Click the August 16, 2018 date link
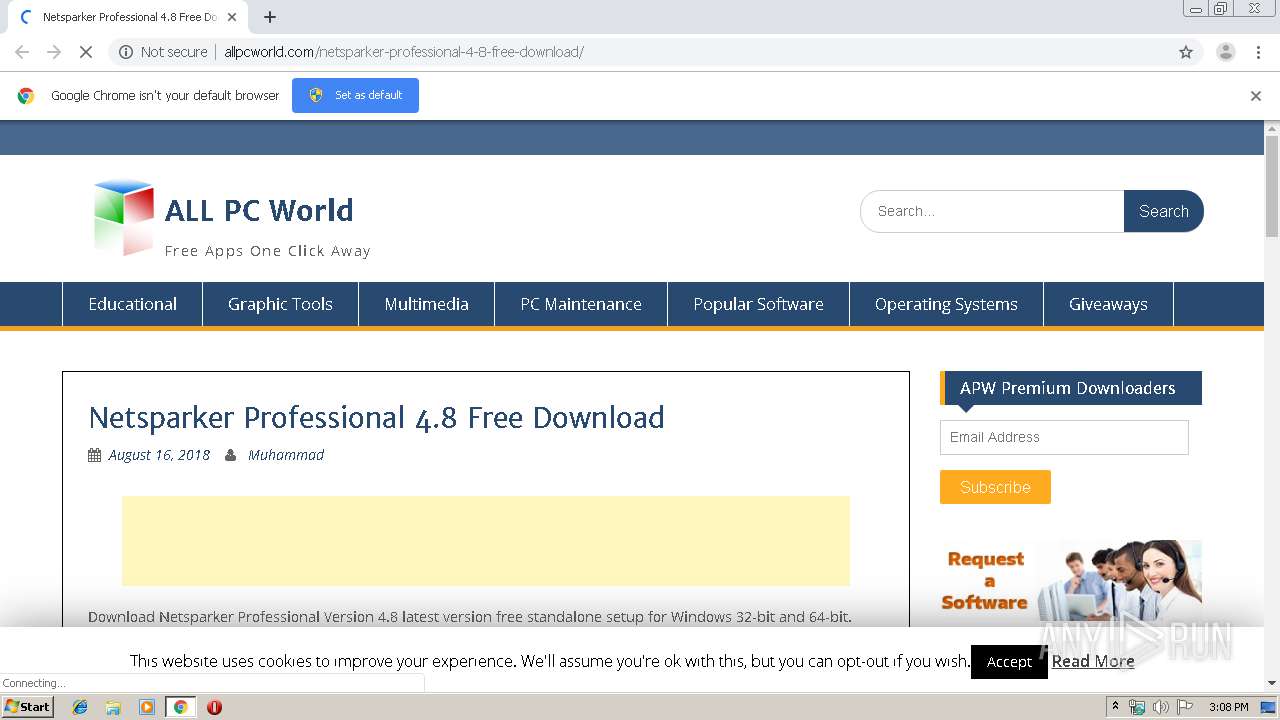This screenshot has height=720, width=1280. point(159,455)
